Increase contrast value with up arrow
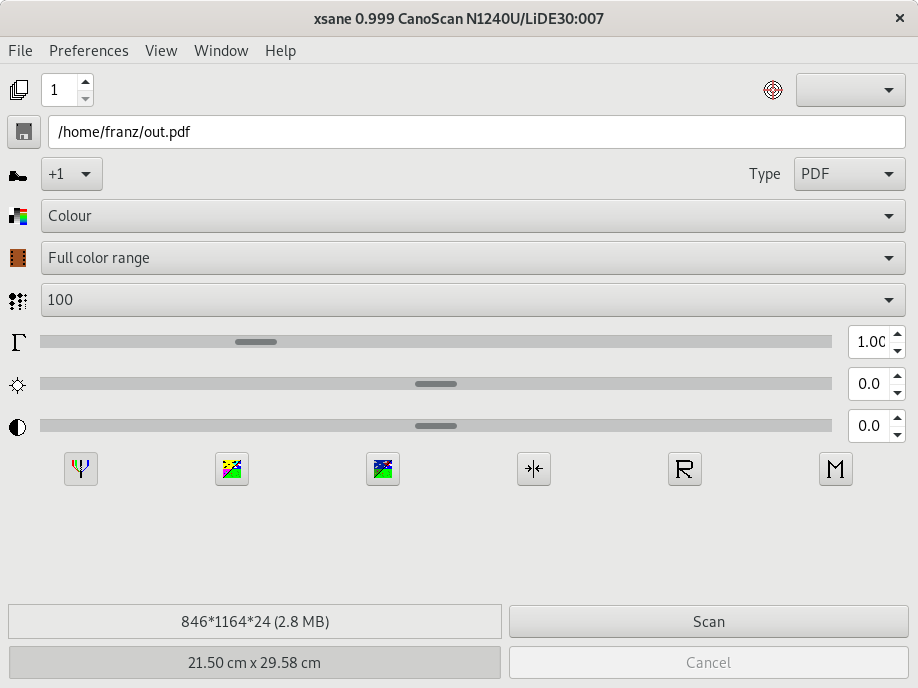This screenshot has height=688, width=918. tap(897, 418)
